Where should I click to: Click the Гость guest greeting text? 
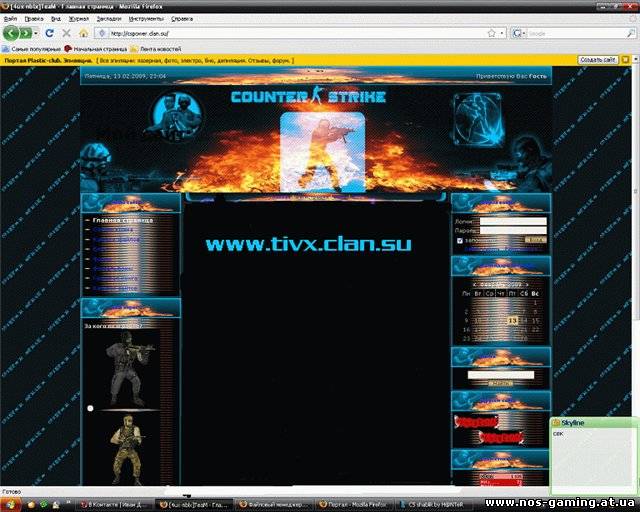point(538,76)
